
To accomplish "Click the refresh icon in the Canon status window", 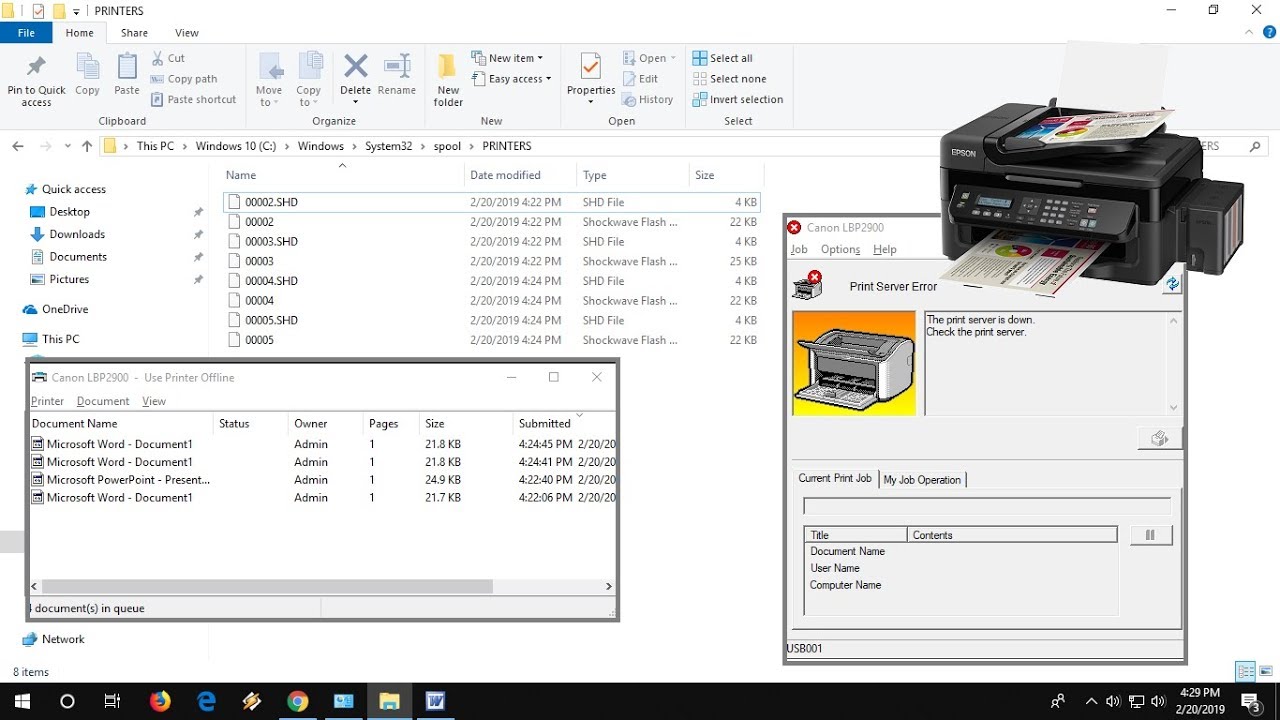I will [1172, 284].
